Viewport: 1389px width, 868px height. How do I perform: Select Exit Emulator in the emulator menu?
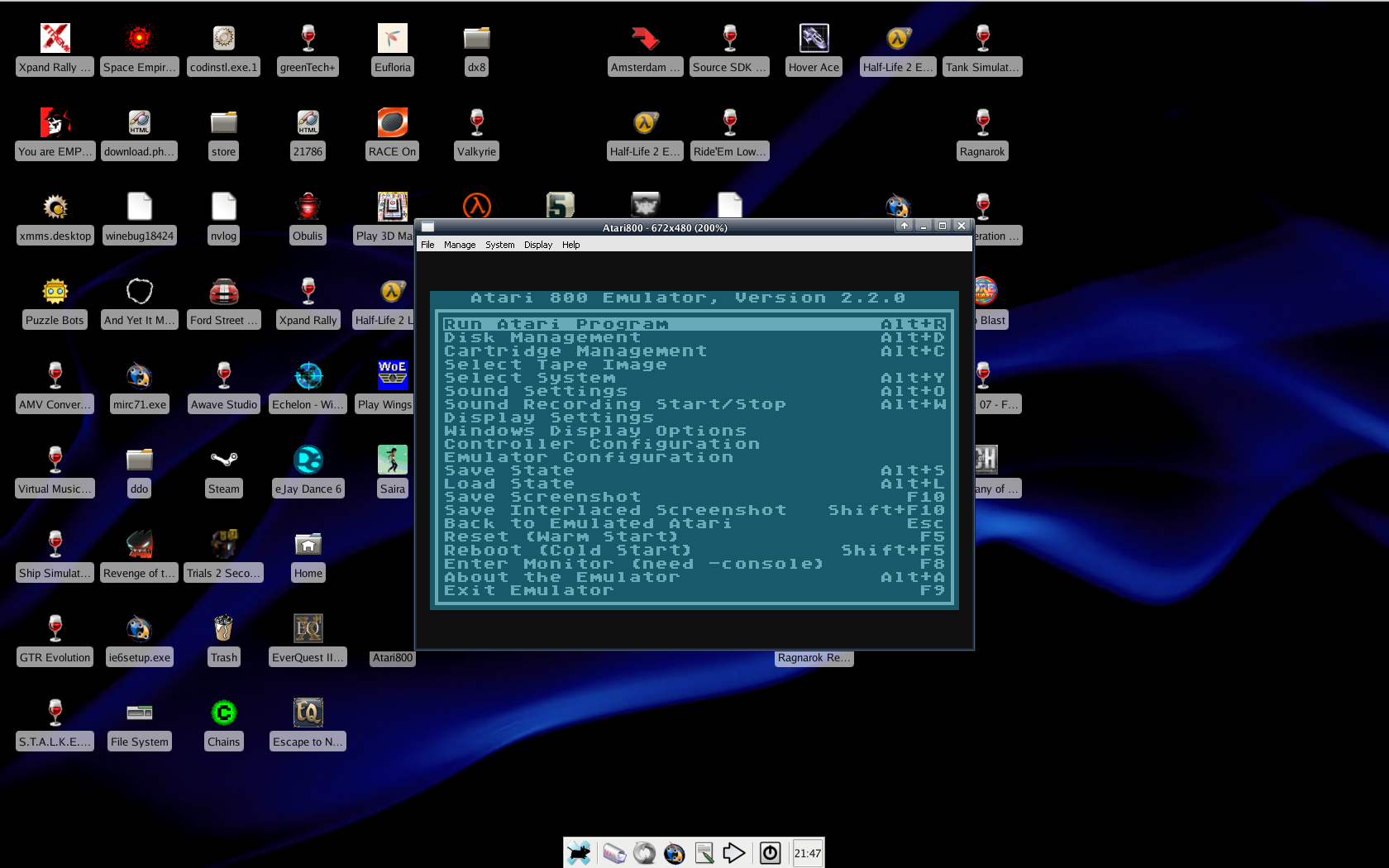click(529, 590)
